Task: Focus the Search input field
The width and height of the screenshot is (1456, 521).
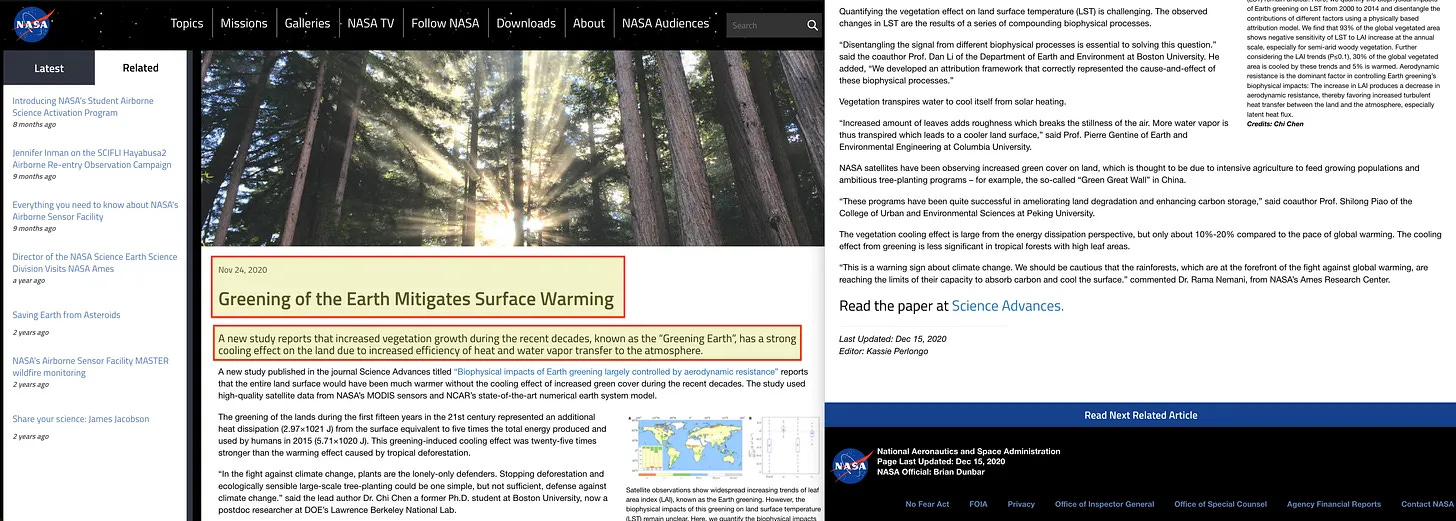Action: click(765, 25)
